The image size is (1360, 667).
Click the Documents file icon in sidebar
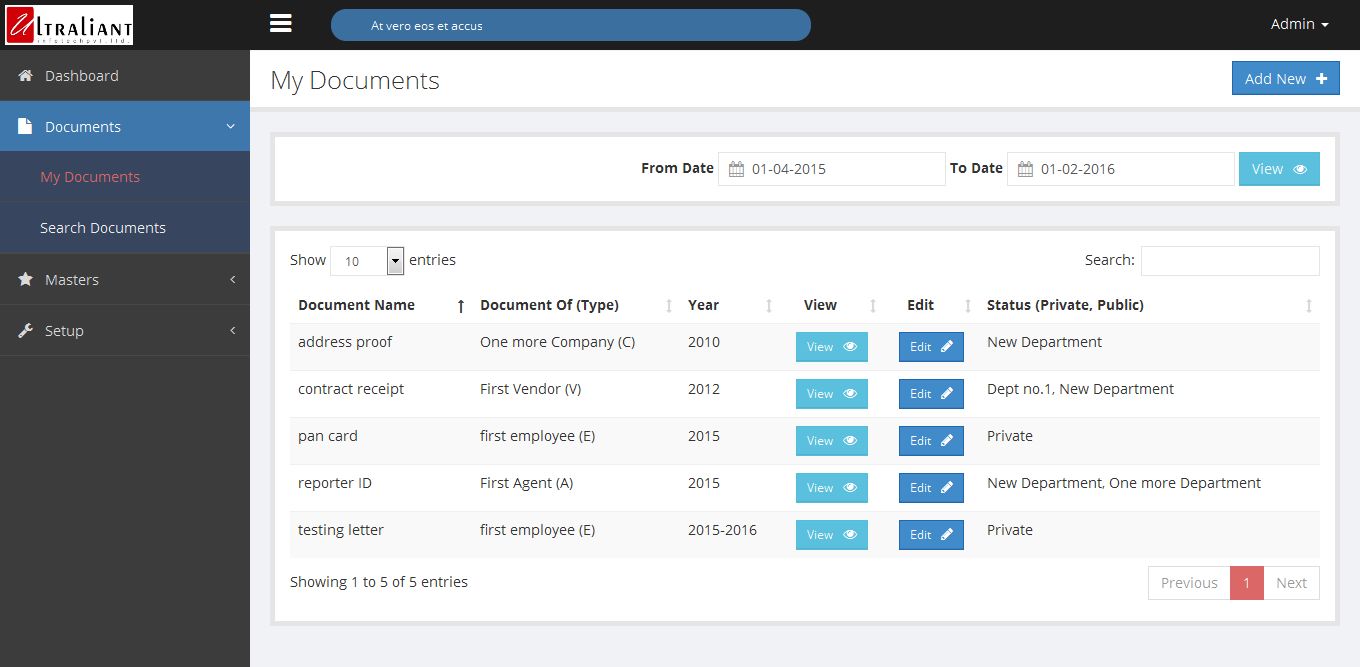[26, 127]
